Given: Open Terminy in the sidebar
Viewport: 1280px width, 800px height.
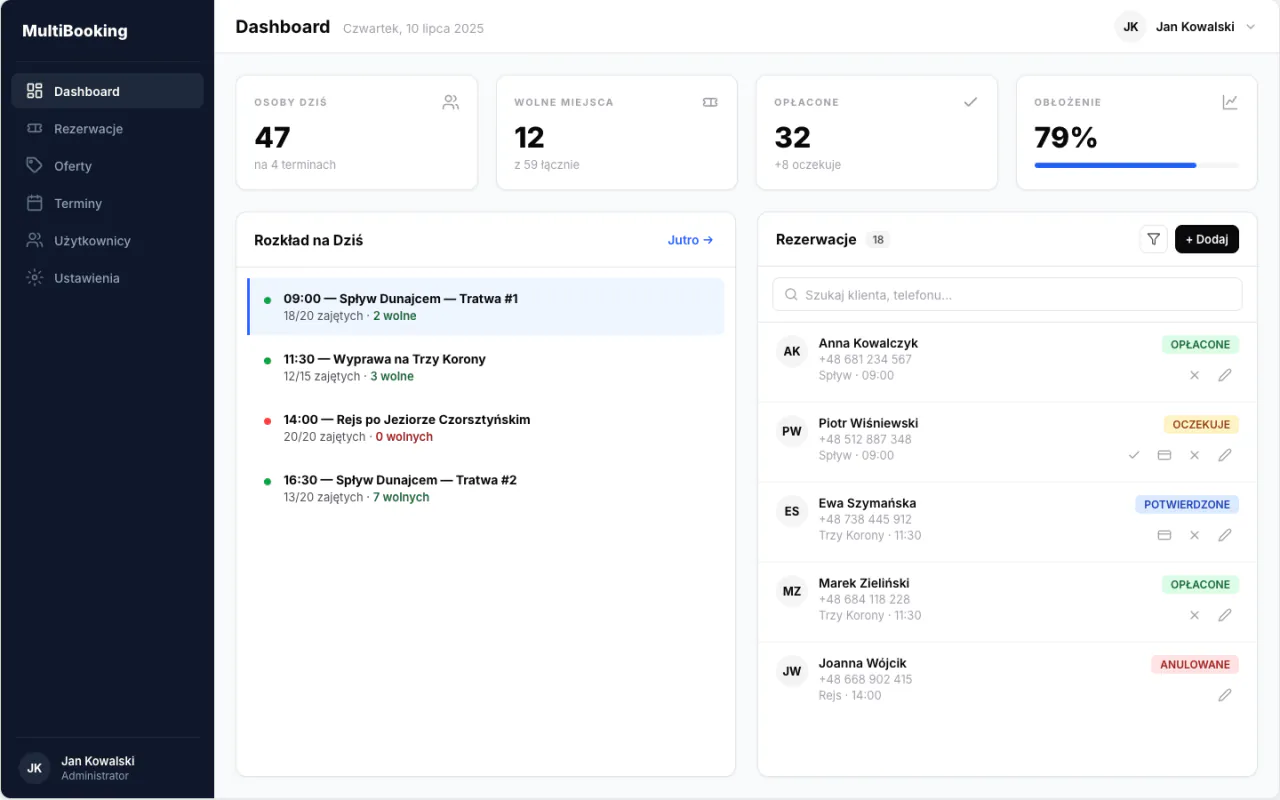Looking at the screenshot, I should tap(107, 203).
